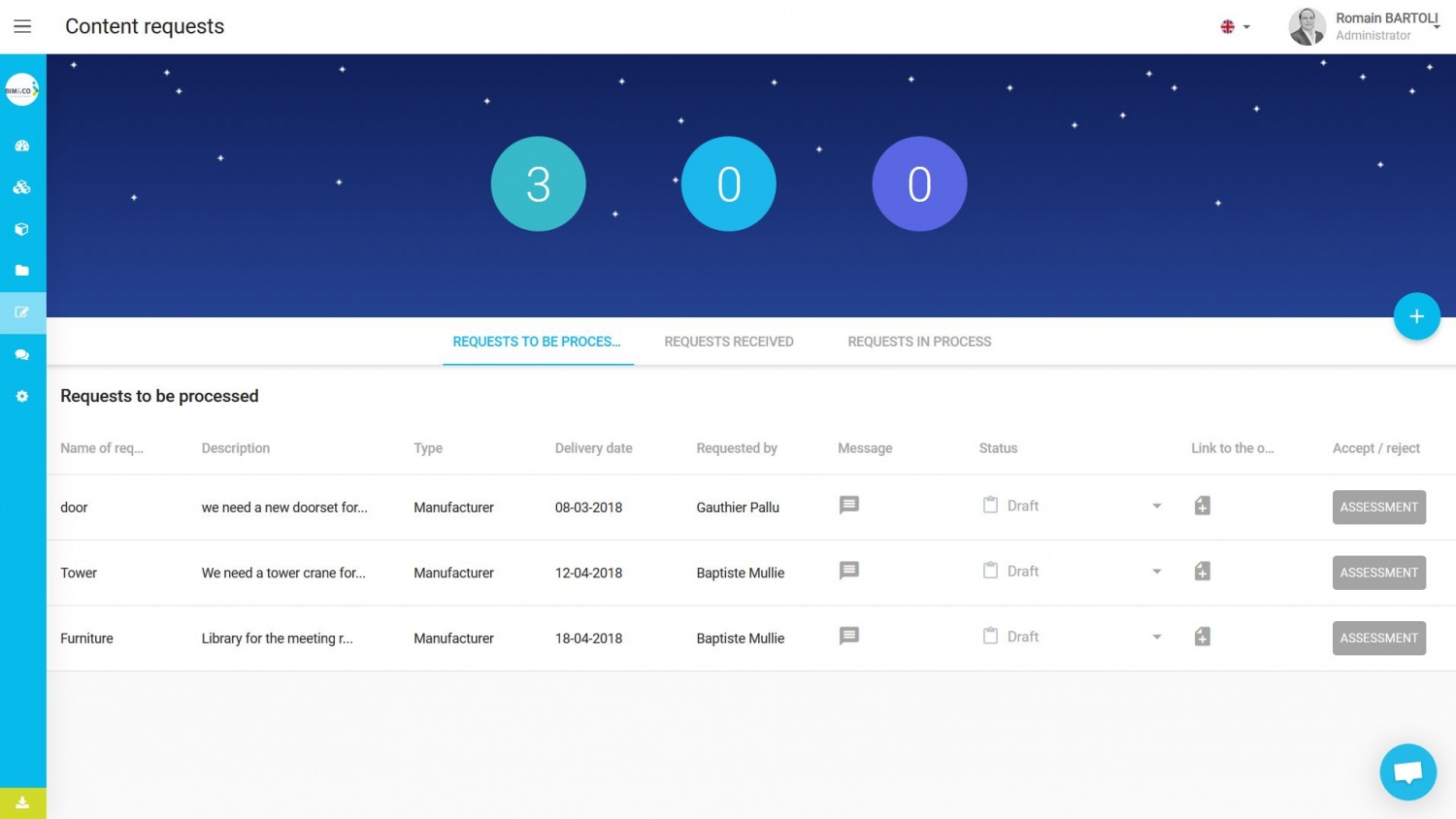Expand the Draft status dropdown for Tower

pos(1156,572)
